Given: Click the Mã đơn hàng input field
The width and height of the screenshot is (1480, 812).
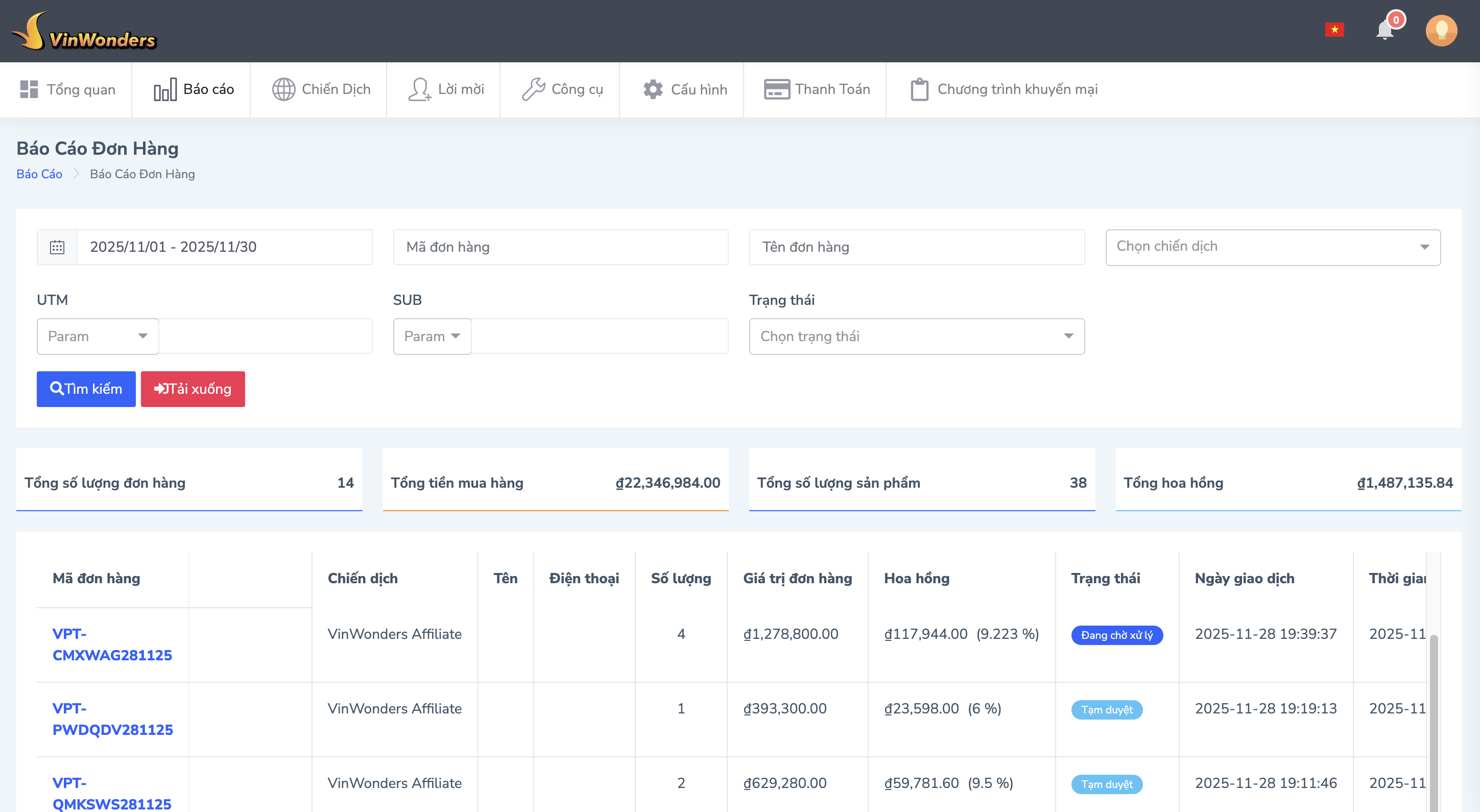Looking at the screenshot, I should pos(560,247).
